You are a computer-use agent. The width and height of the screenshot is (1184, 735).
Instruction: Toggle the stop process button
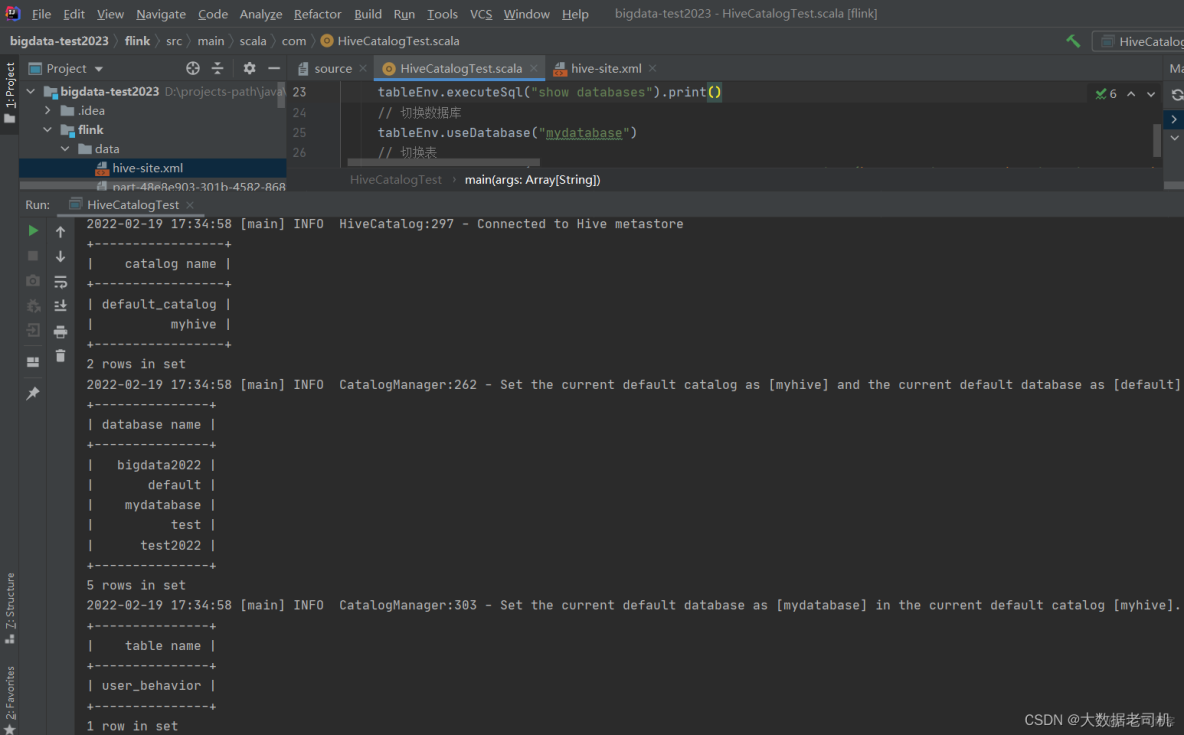pos(32,255)
